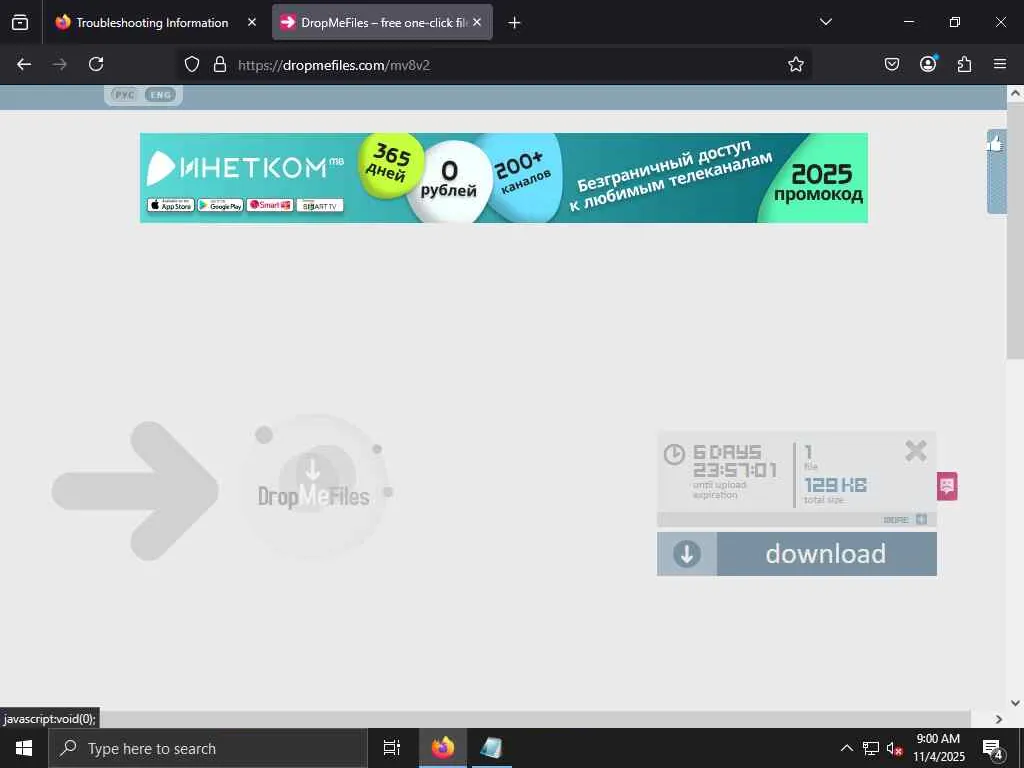
Task: Go back one page
Action: click(24, 64)
